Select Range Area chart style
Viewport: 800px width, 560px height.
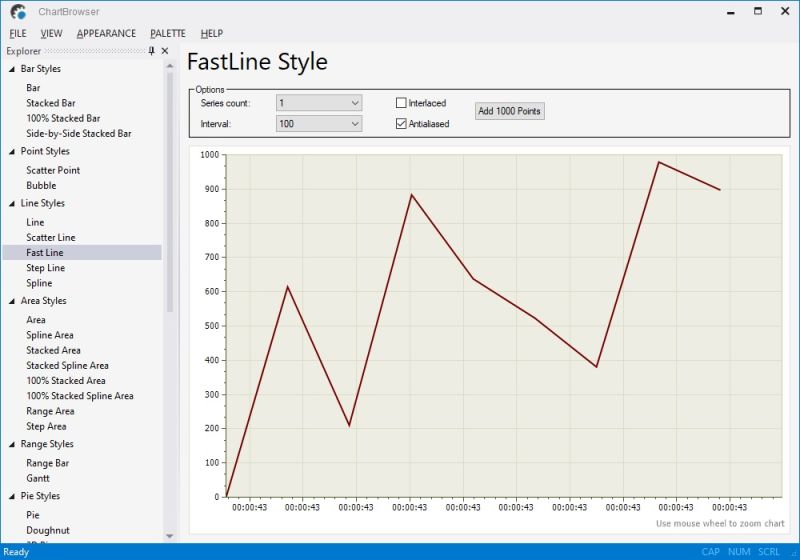coord(51,412)
